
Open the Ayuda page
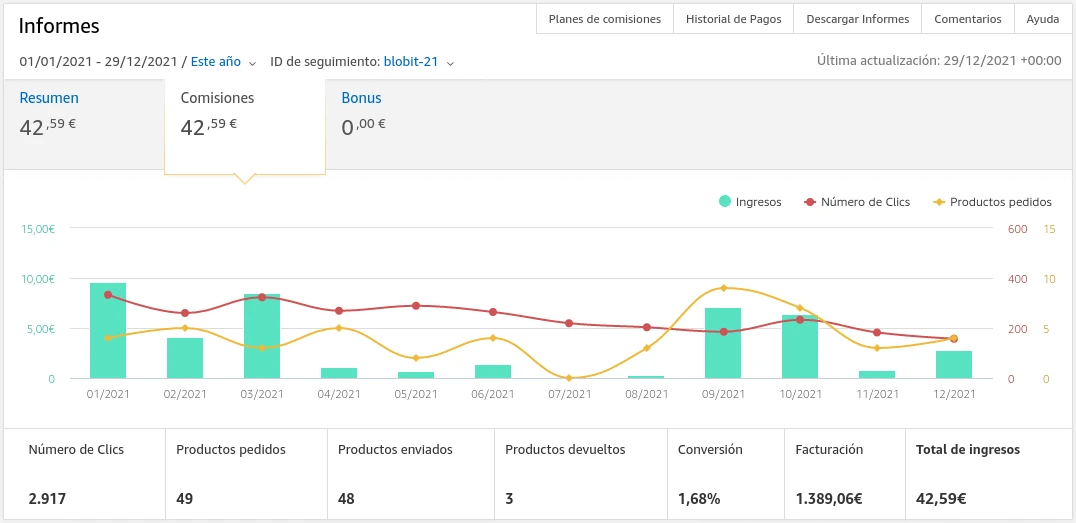pos(1042,19)
